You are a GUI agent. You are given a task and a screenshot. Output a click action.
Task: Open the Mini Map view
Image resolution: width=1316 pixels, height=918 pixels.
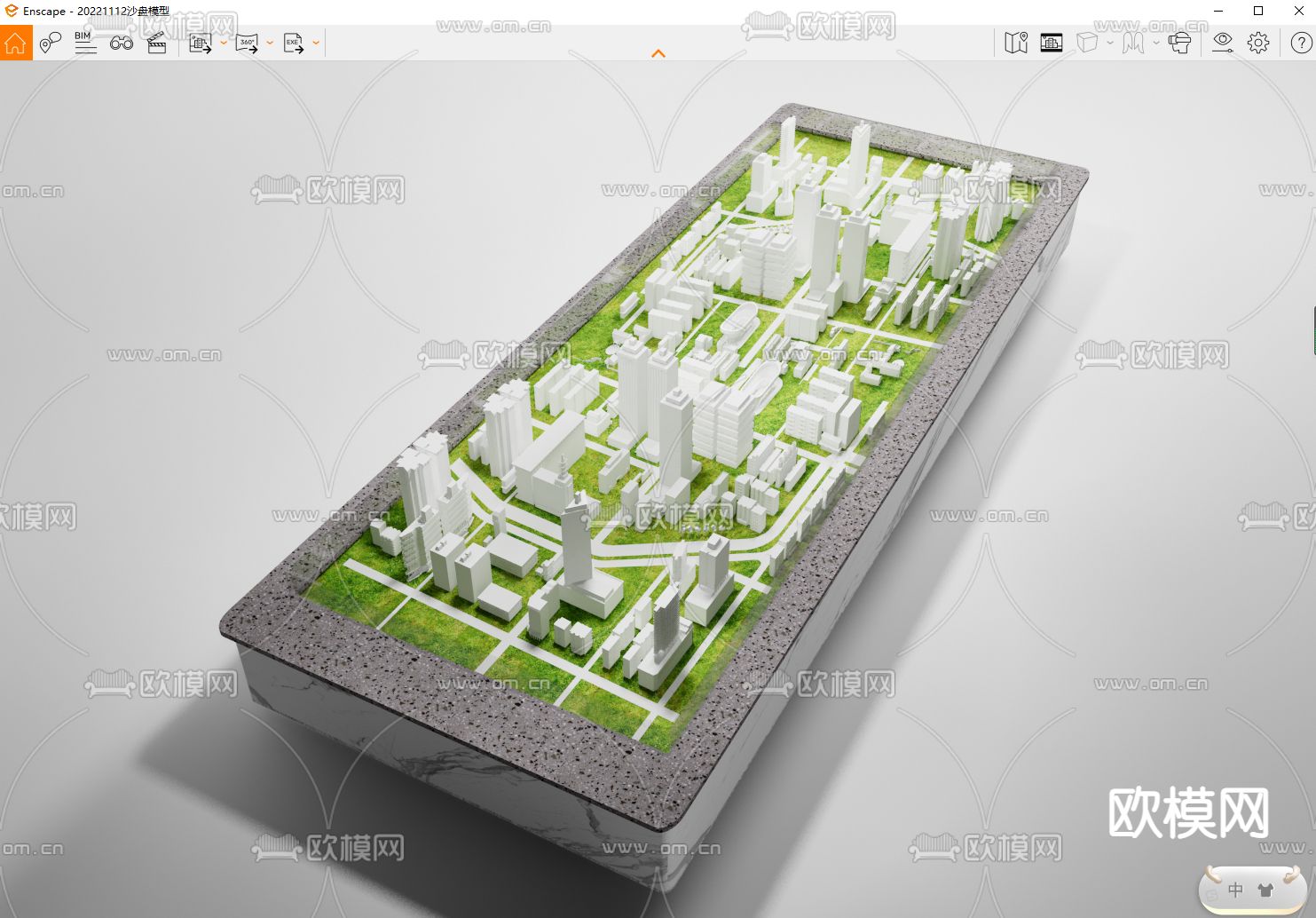[x=1016, y=42]
